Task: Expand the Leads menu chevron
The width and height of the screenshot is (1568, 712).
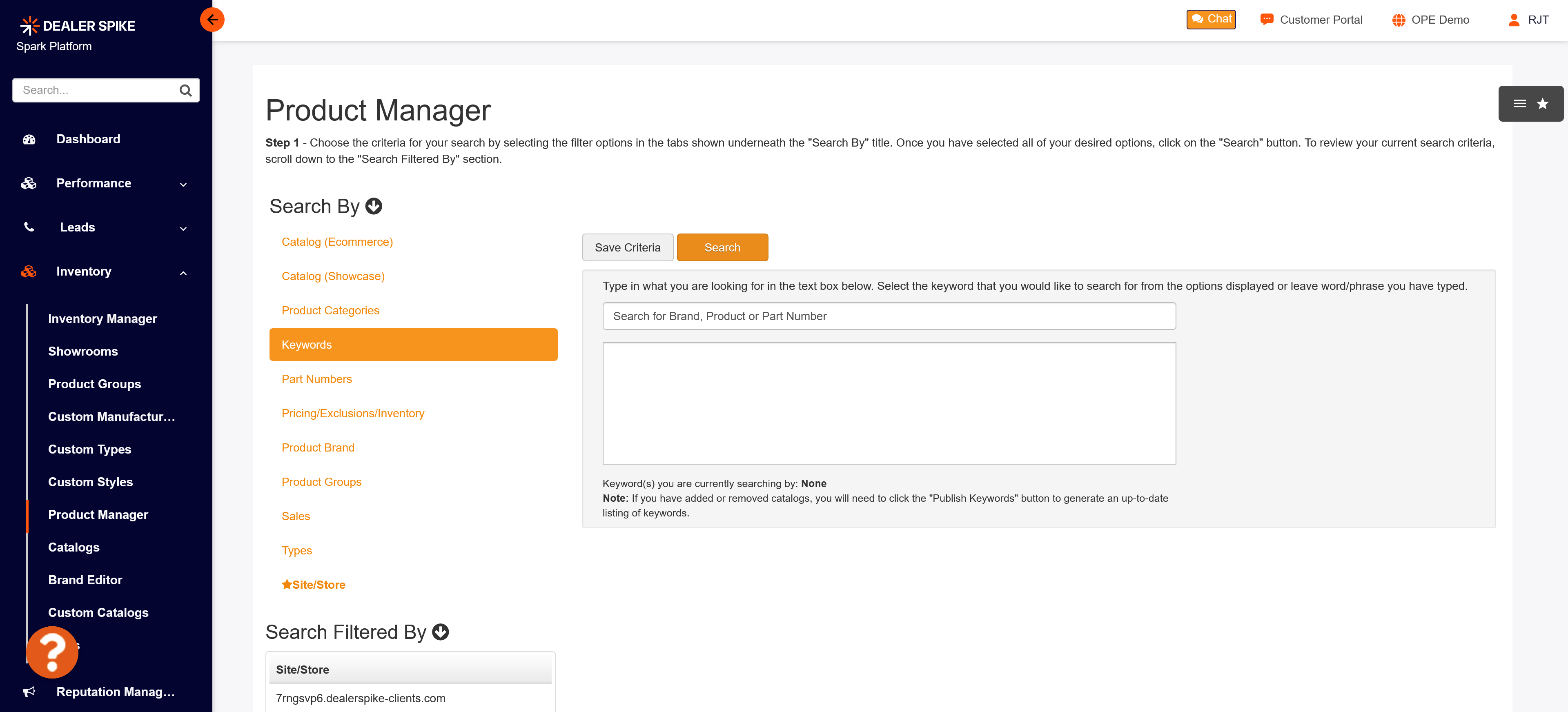Action: (x=183, y=228)
